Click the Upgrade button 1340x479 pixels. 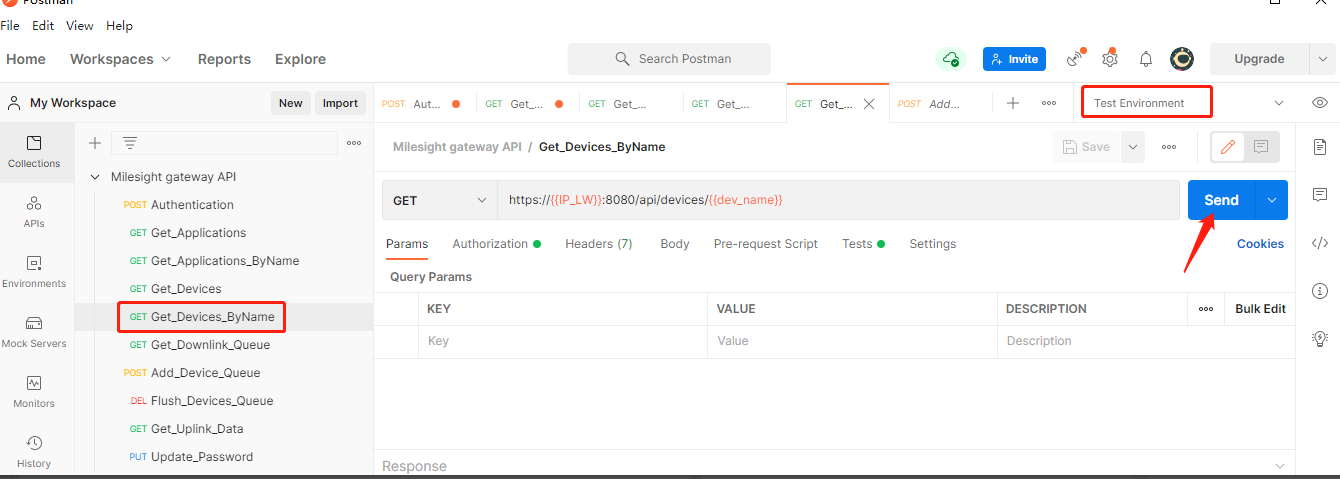click(x=1259, y=59)
